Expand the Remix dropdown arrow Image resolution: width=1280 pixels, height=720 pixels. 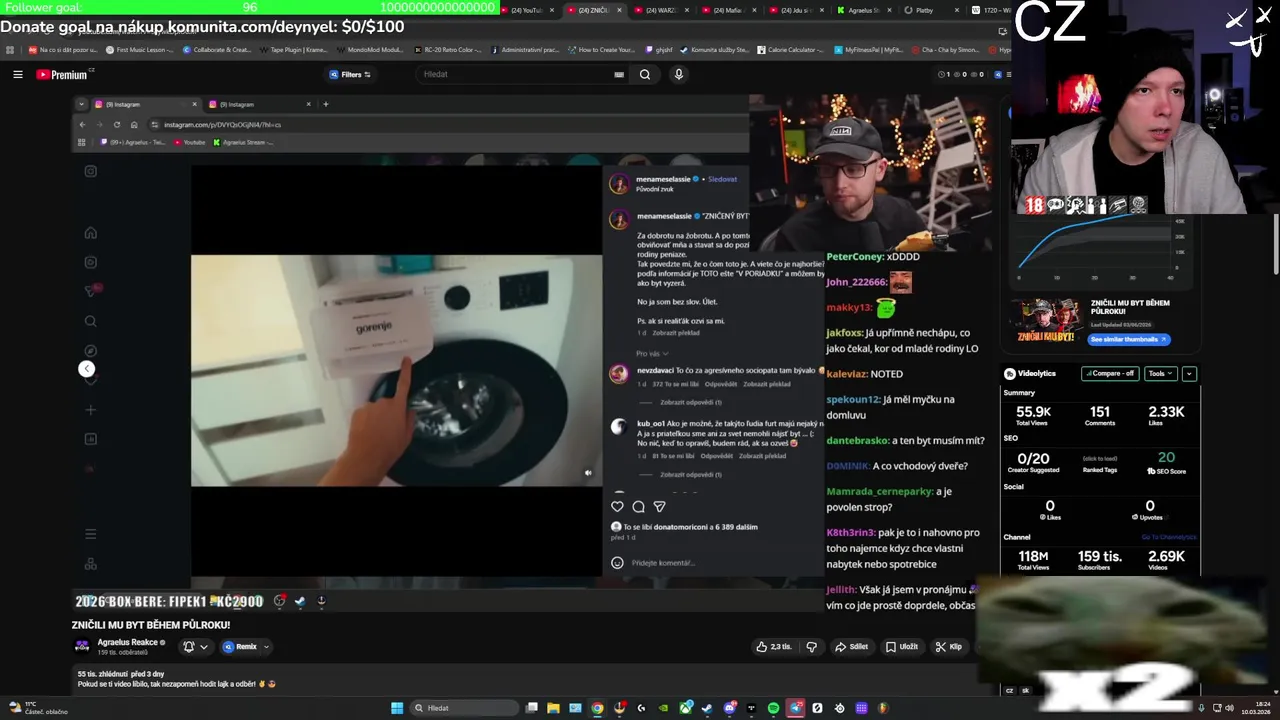tap(266, 647)
